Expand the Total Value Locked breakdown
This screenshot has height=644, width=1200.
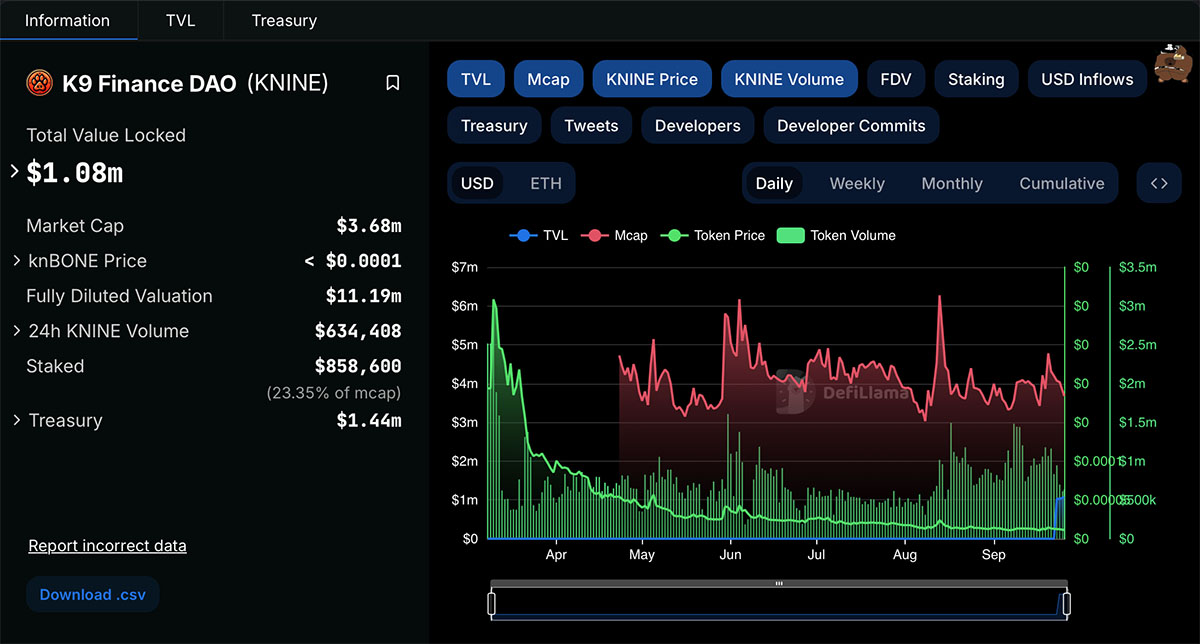point(15,172)
